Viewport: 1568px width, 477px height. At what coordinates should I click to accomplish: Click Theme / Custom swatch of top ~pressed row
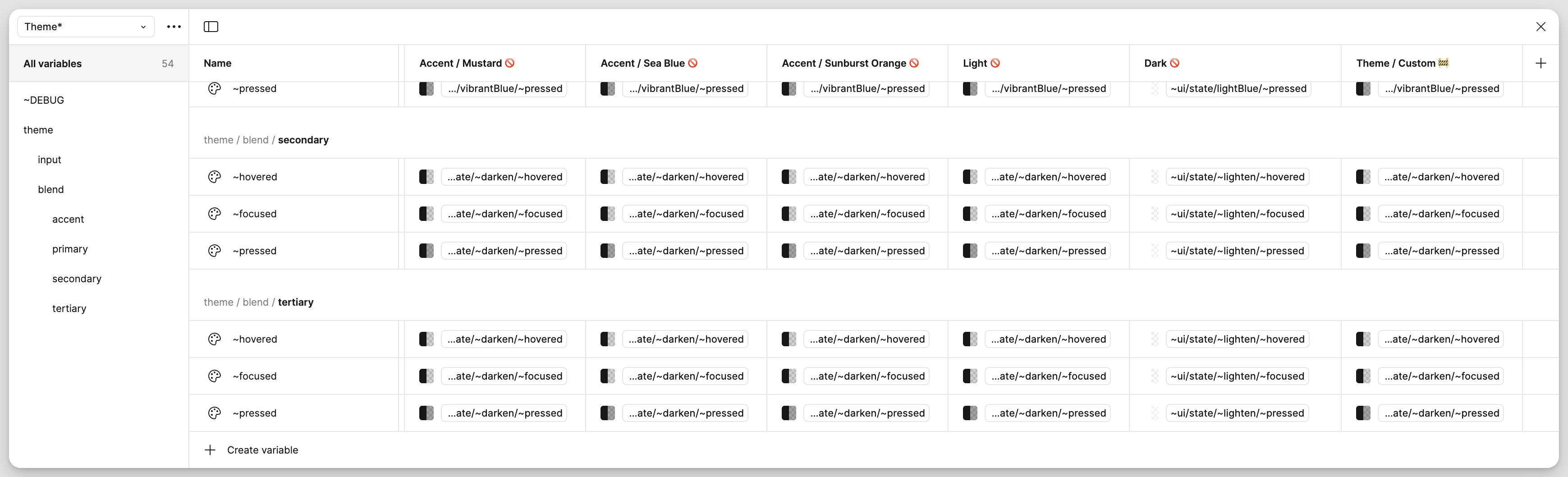[1363, 89]
